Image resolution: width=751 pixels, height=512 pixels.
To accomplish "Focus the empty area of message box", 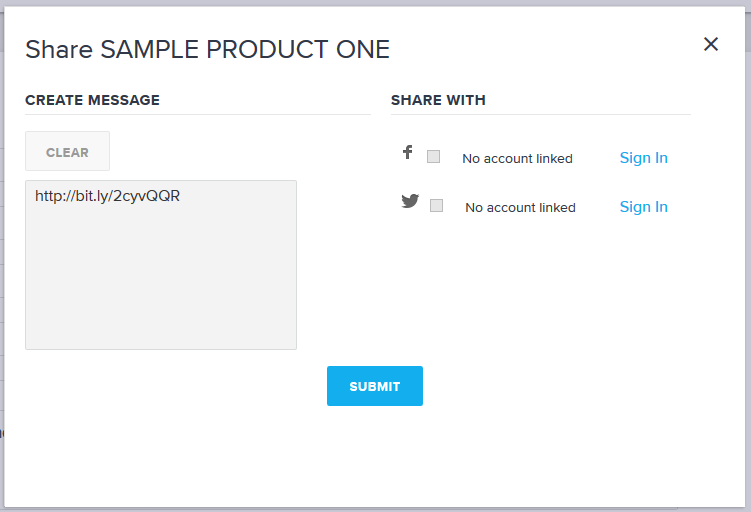I will click(x=160, y=280).
